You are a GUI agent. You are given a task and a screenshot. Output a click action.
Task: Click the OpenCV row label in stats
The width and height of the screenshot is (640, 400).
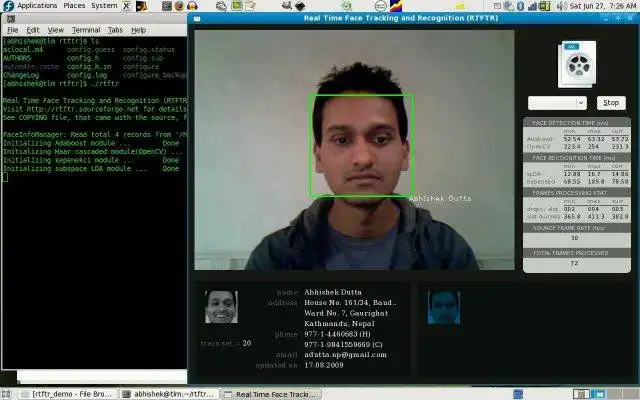538,147
